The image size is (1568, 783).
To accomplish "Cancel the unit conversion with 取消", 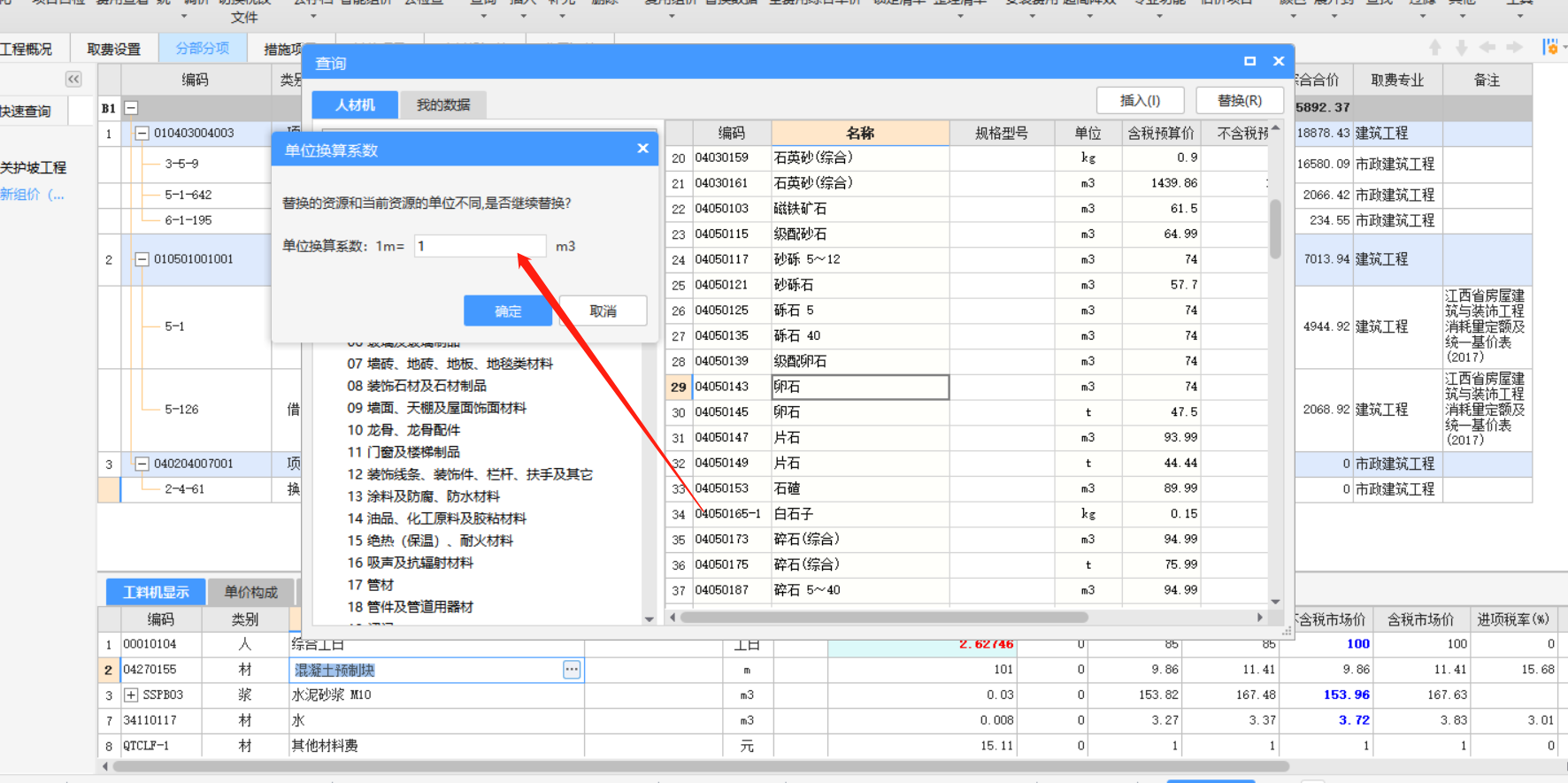I will [603, 311].
